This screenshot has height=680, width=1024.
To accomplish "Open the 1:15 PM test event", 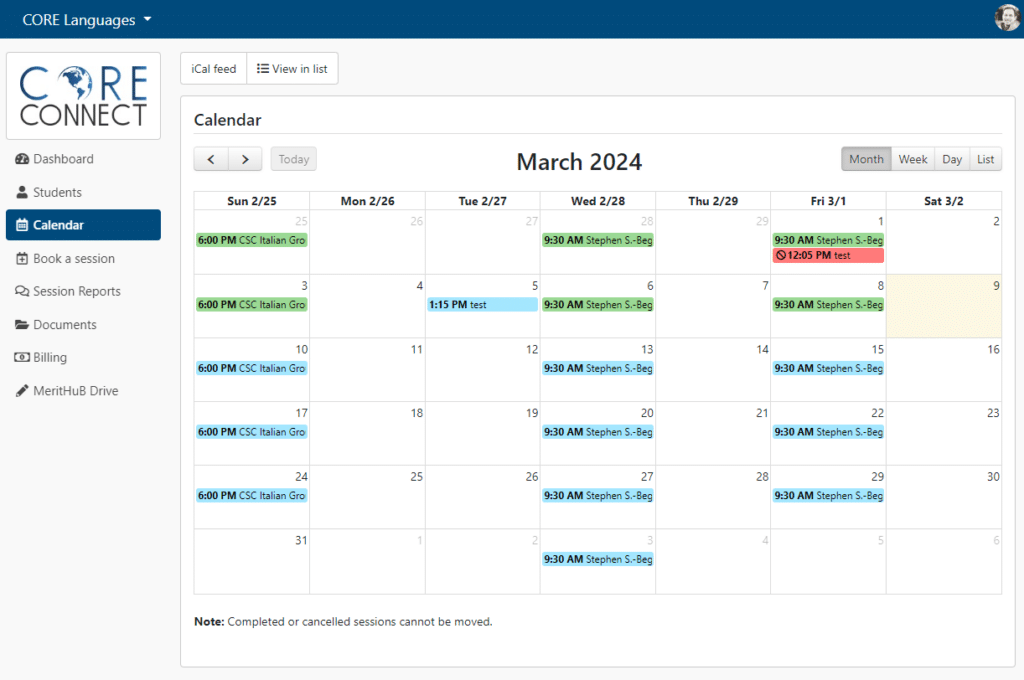I will [x=483, y=304].
